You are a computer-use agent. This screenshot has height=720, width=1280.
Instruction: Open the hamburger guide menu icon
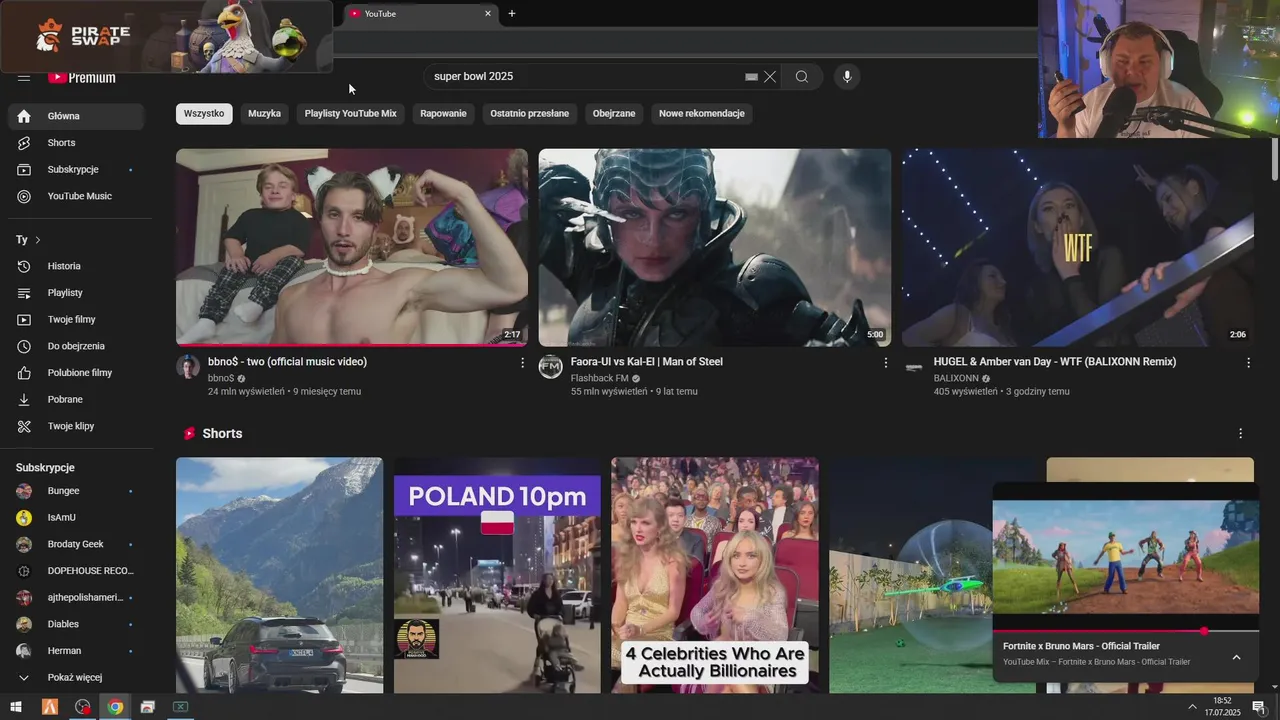(24, 77)
